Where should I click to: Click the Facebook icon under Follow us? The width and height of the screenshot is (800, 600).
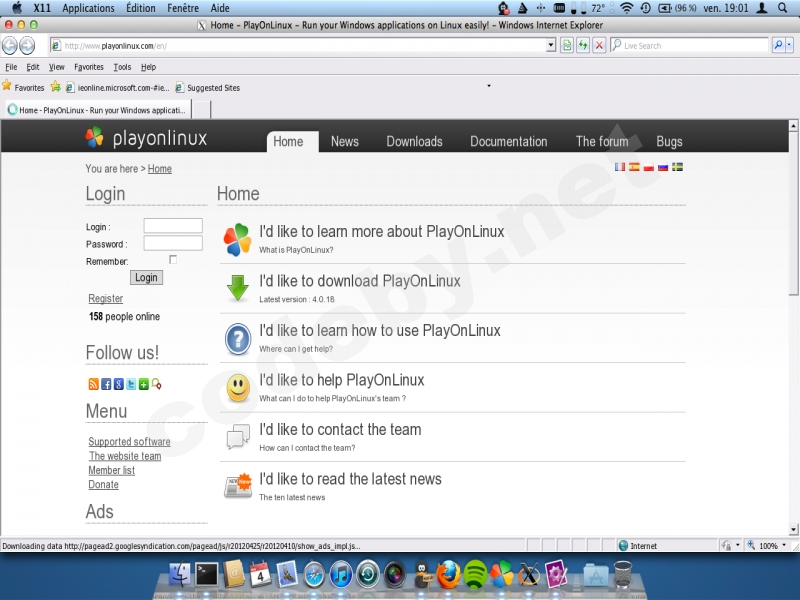107,384
